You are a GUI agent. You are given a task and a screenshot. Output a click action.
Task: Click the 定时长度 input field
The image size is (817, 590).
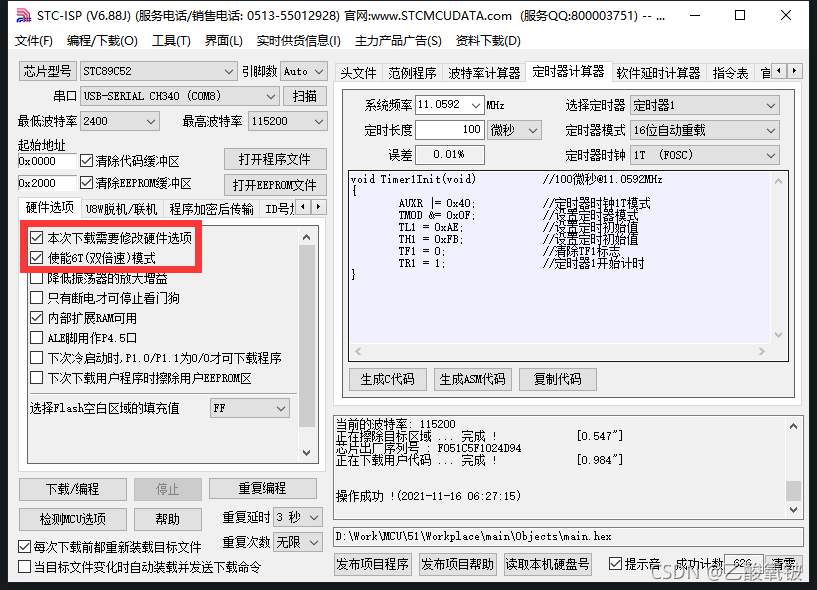(450, 130)
